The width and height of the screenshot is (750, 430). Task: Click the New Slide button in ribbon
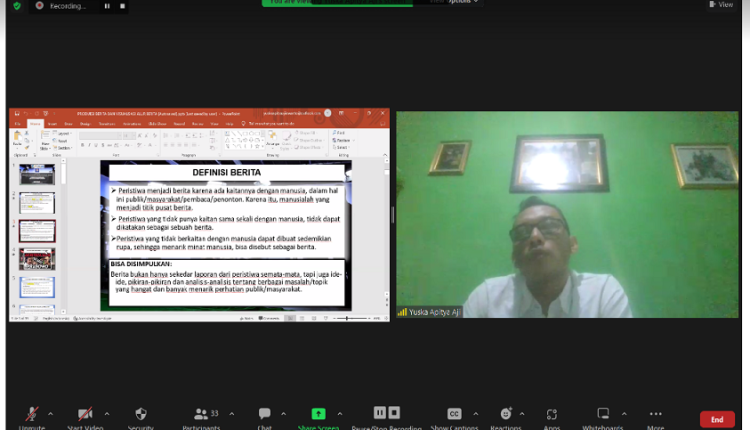pos(45,140)
